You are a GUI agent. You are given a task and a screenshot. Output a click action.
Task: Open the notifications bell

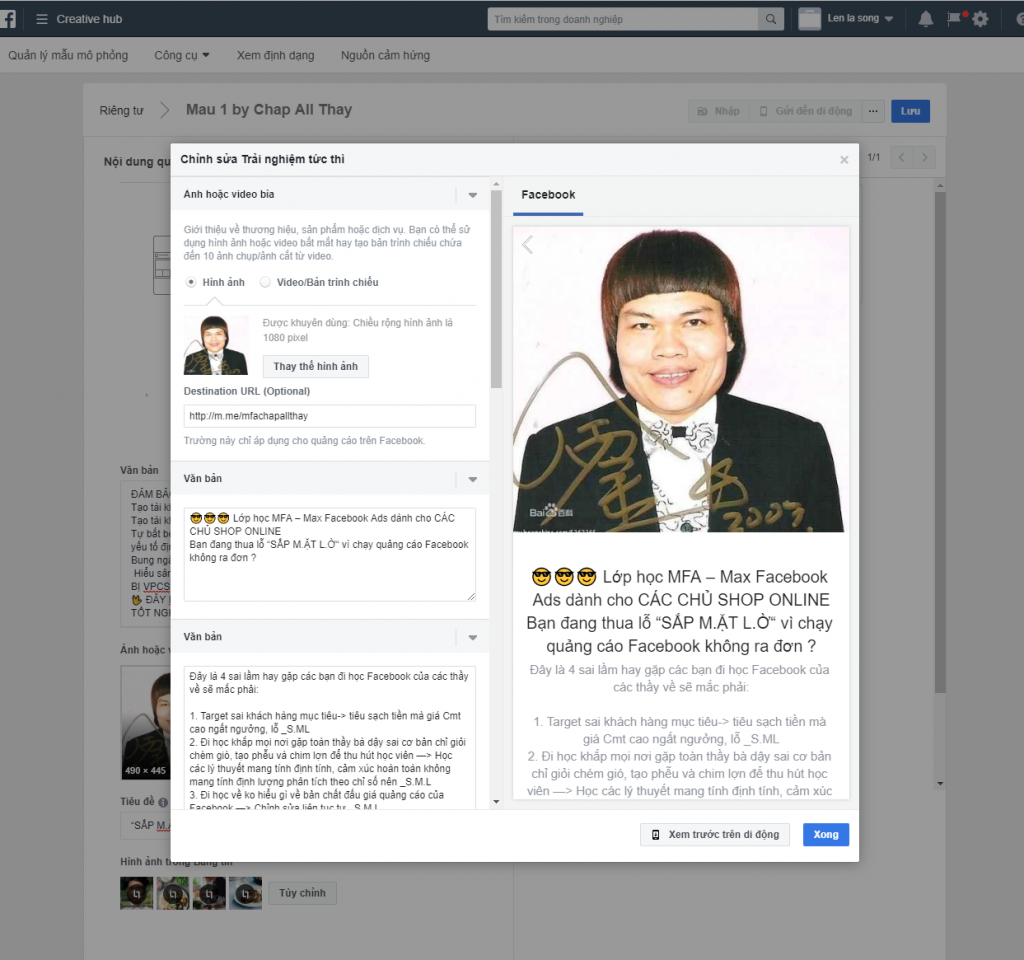[925, 19]
